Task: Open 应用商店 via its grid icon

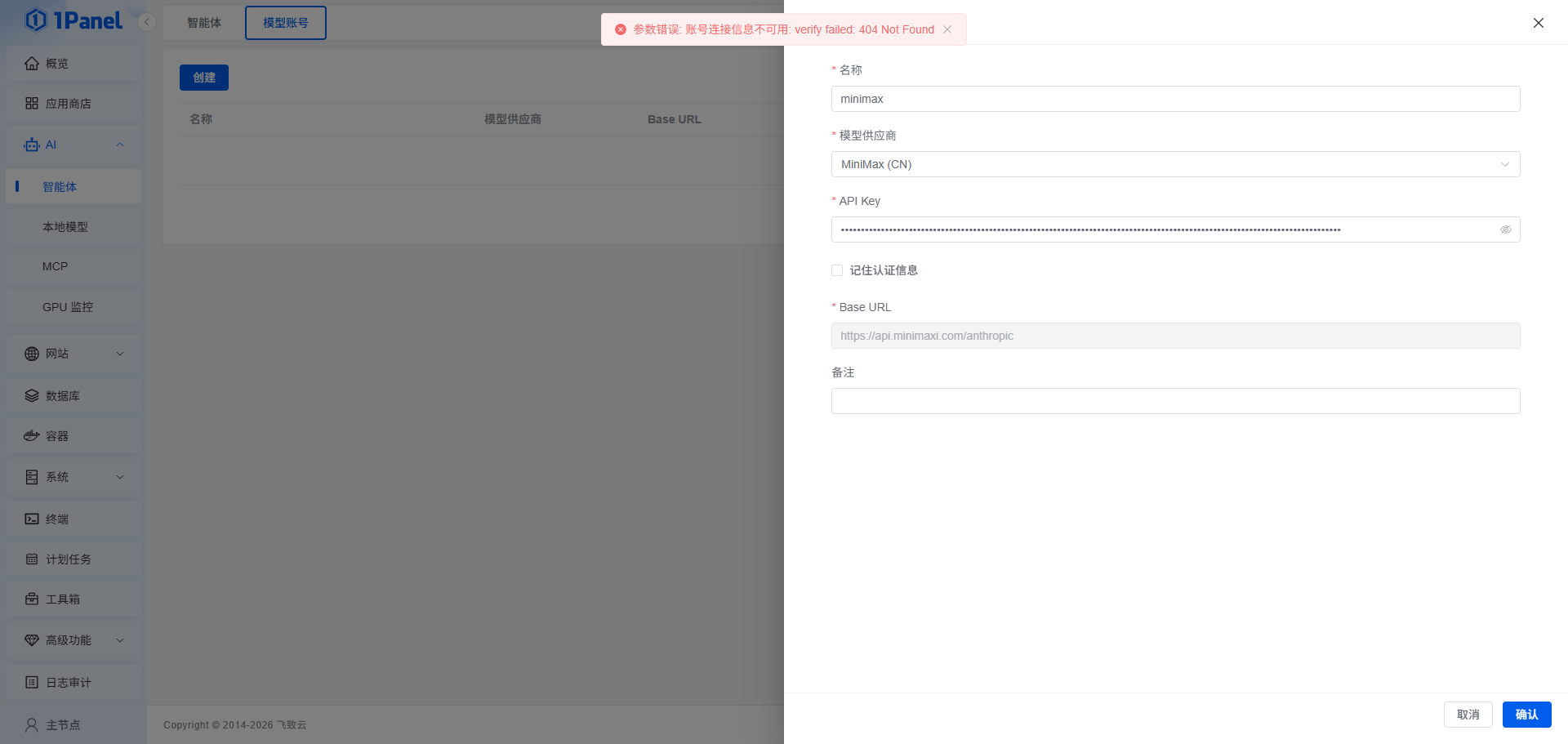Action: tap(32, 104)
